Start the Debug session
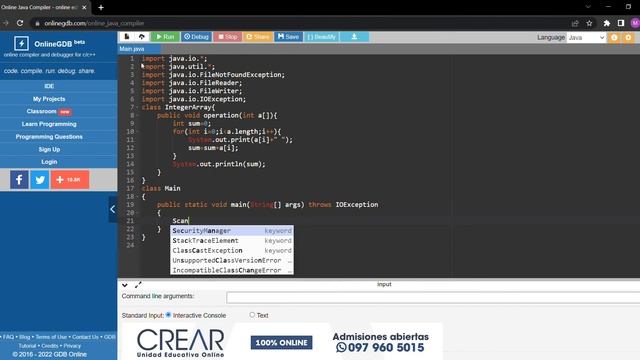This screenshot has width=640, height=360. [196, 37]
